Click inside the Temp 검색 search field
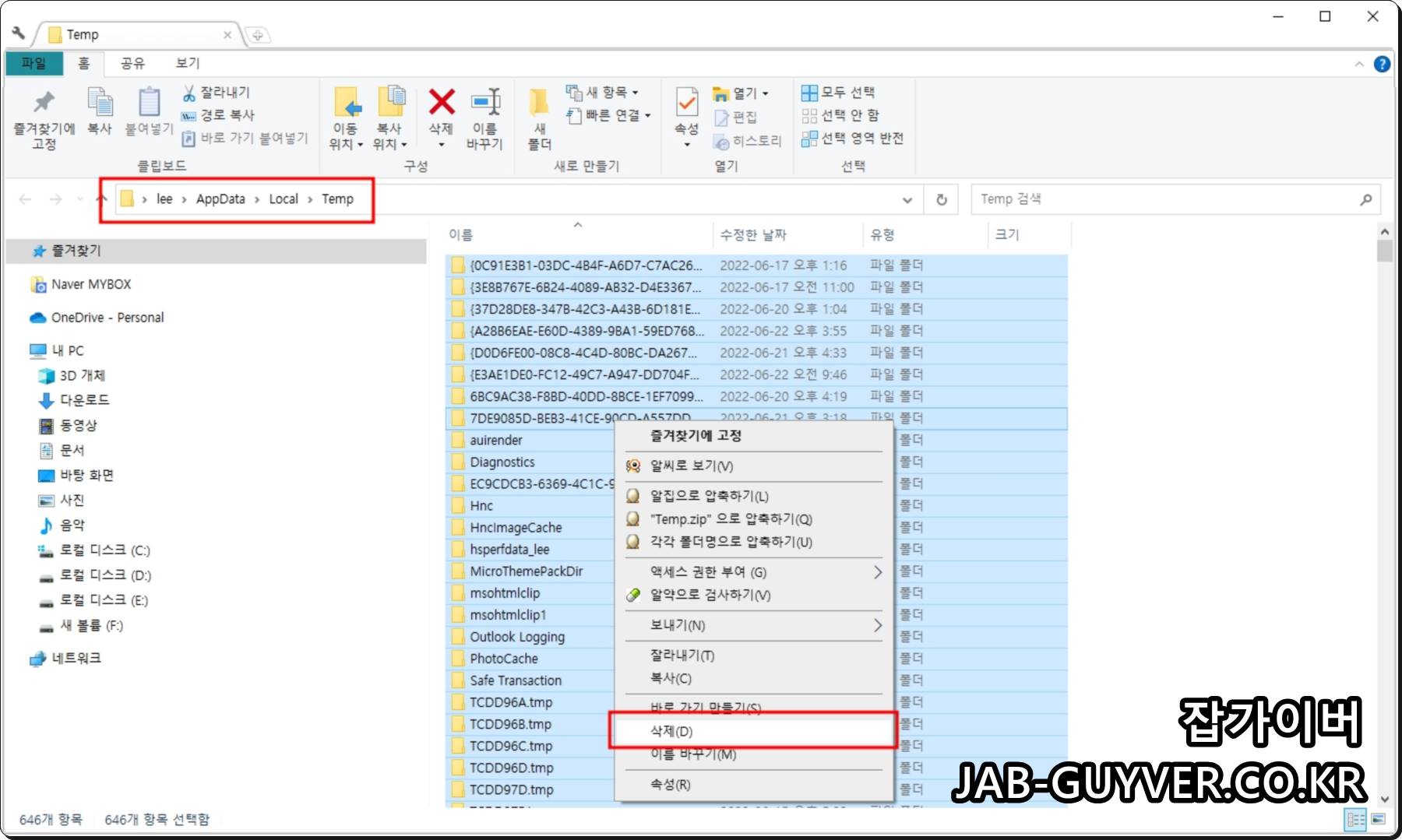This screenshot has height=840, width=1402. click(1129, 199)
